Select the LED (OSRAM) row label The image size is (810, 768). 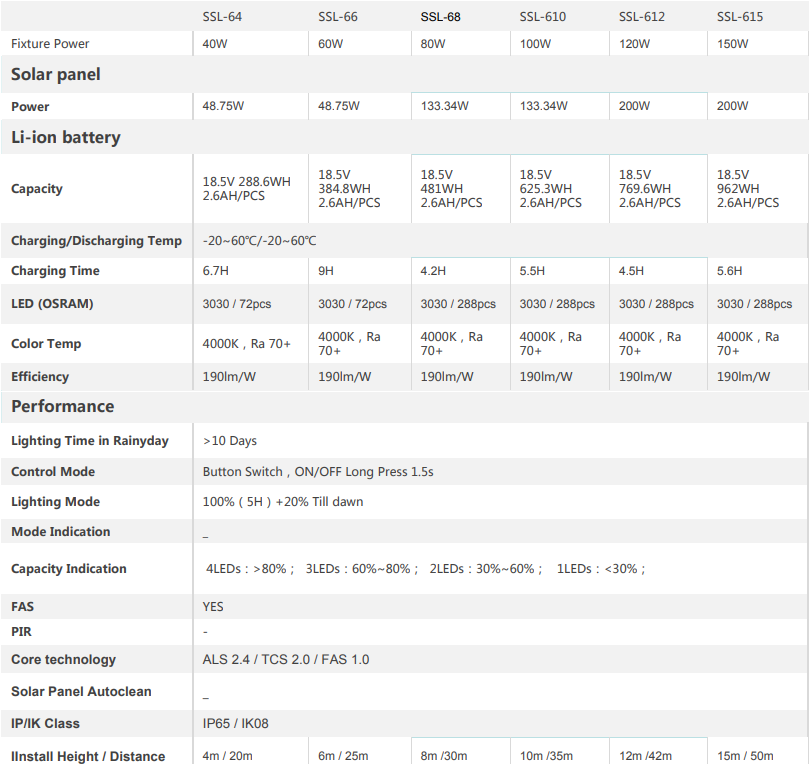52,304
